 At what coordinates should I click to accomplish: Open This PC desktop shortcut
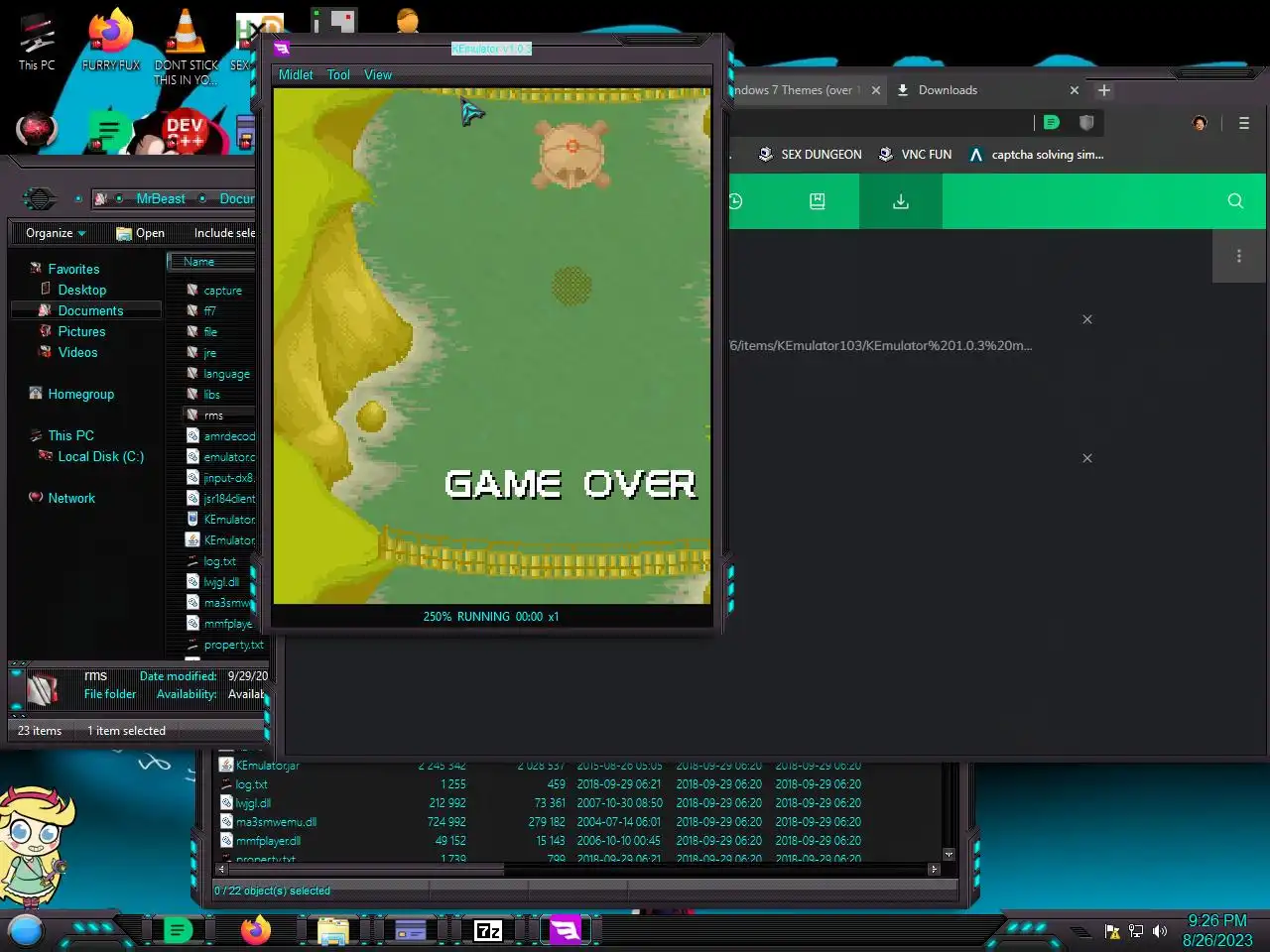click(37, 43)
